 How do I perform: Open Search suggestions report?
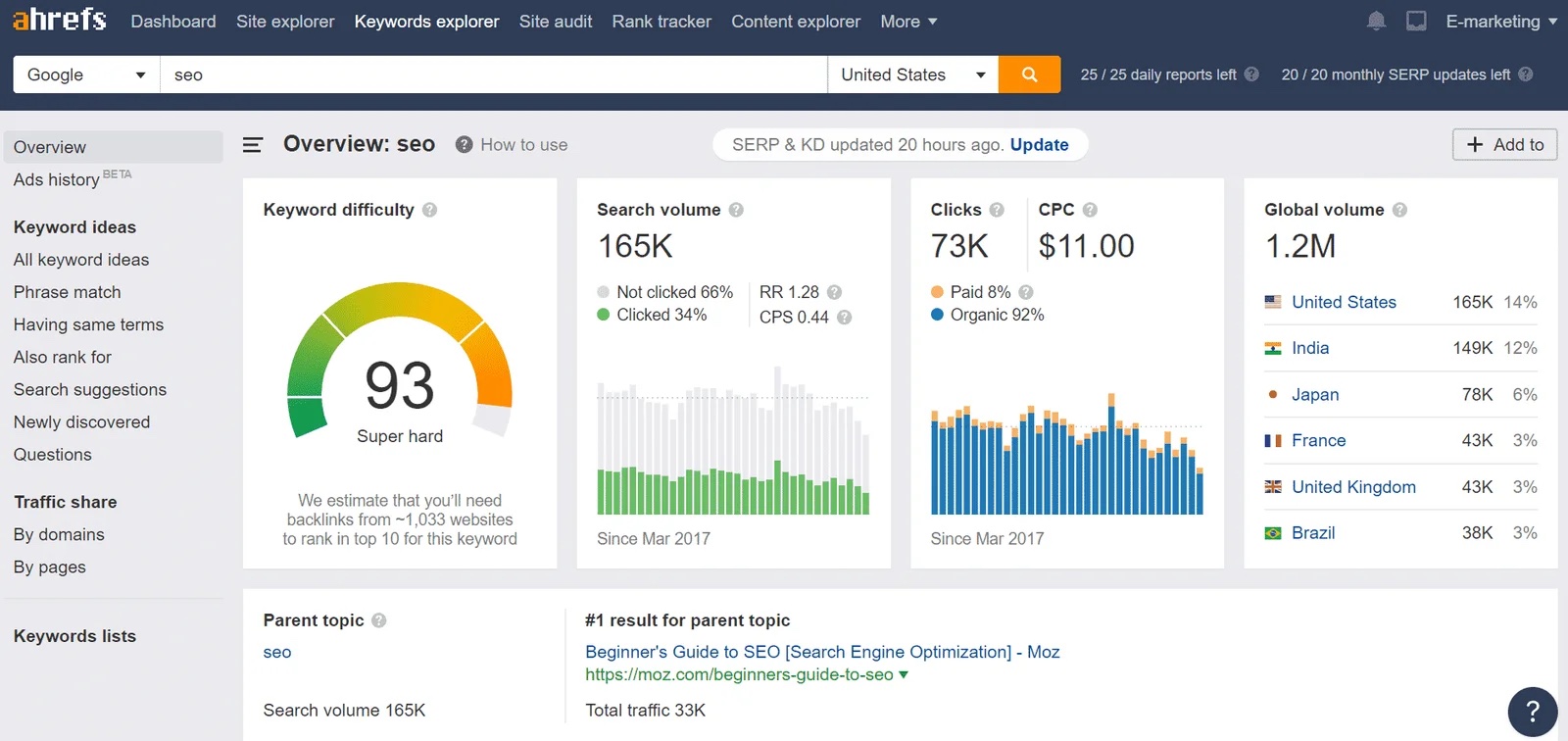coord(90,389)
